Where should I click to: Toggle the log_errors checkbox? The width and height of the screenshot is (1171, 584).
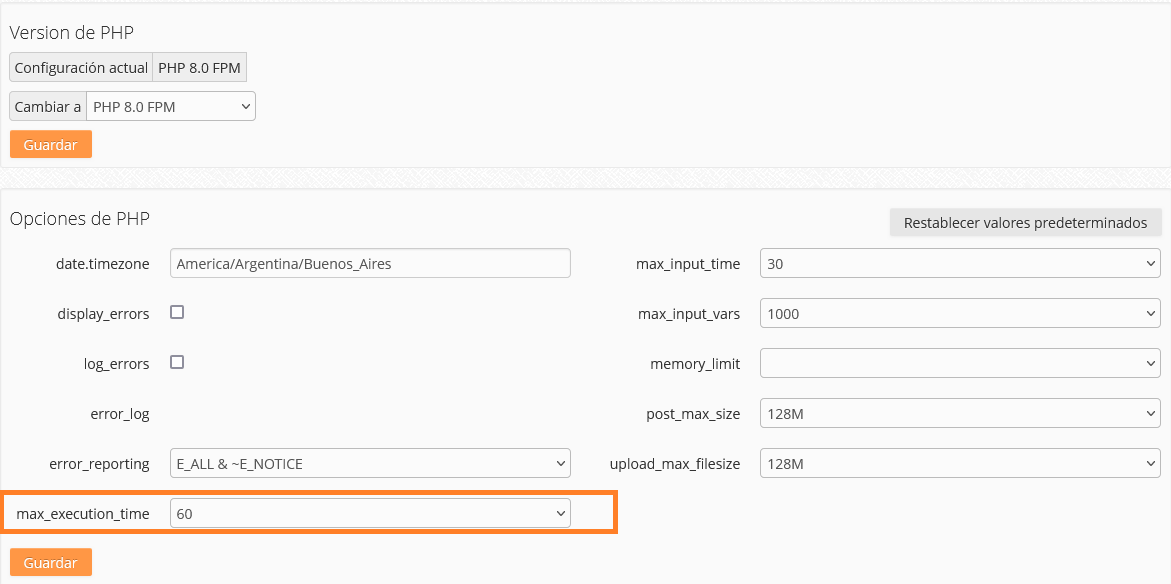tap(177, 362)
